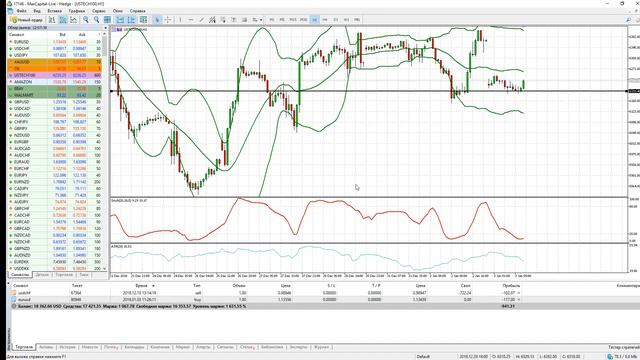Close the eurusd position with X
This screenshot has height=360, width=640.
[519, 299]
